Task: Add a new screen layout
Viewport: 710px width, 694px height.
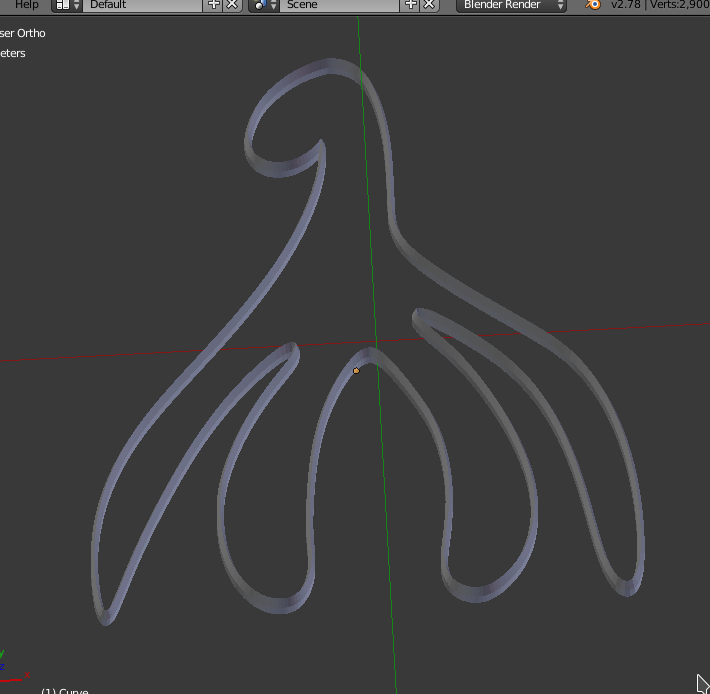Action: tap(214, 5)
